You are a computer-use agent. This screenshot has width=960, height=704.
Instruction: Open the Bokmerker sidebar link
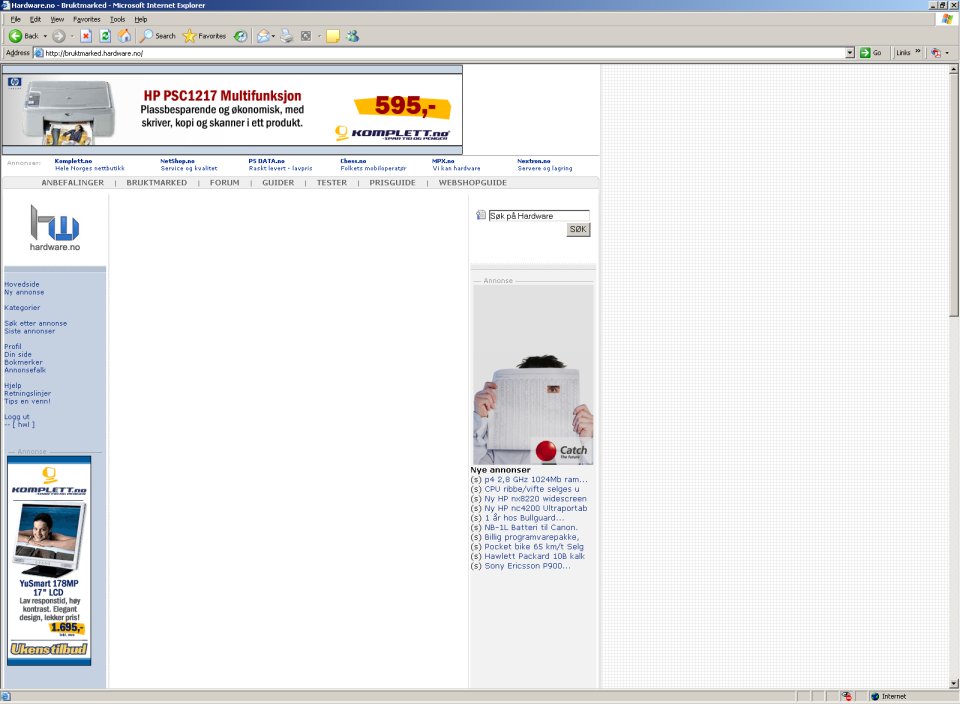coord(23,362)
